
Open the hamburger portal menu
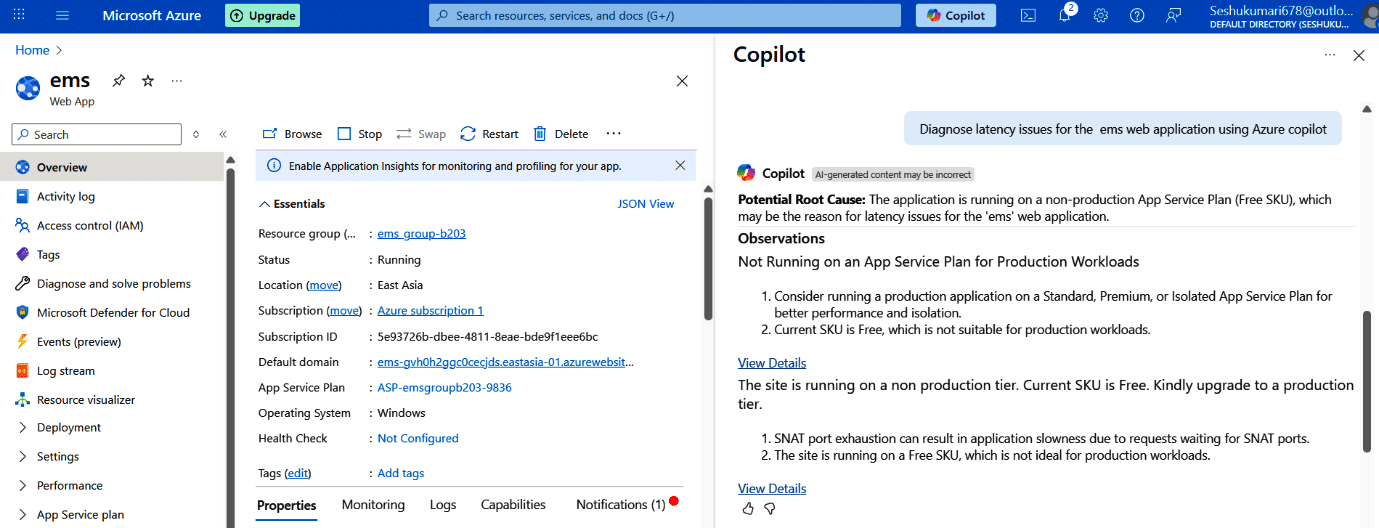[x=62, y=15]
